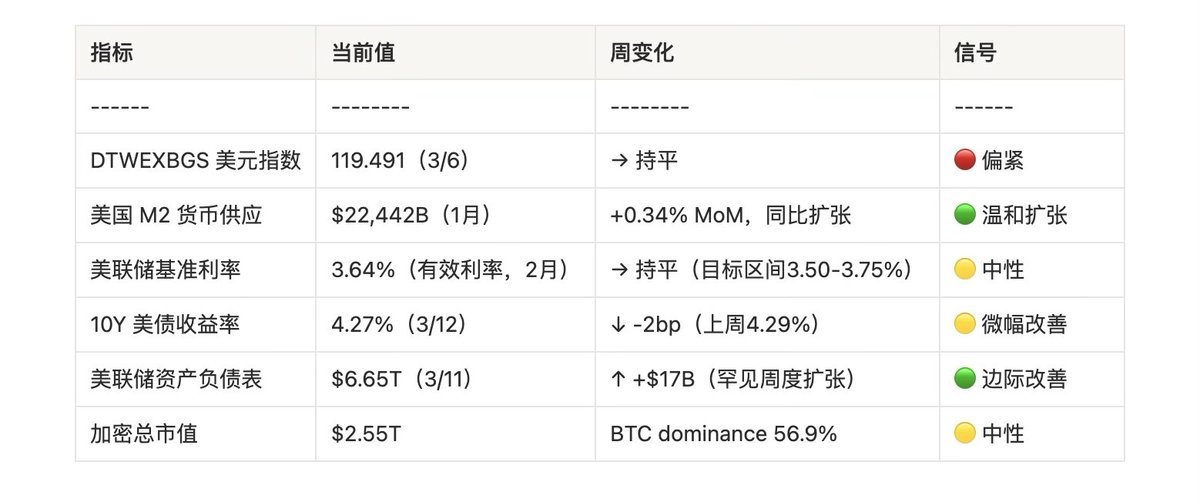Click the 指标 column header
Image resolution: width=1200 pixels, height=502 pixels.
(112, 53)
